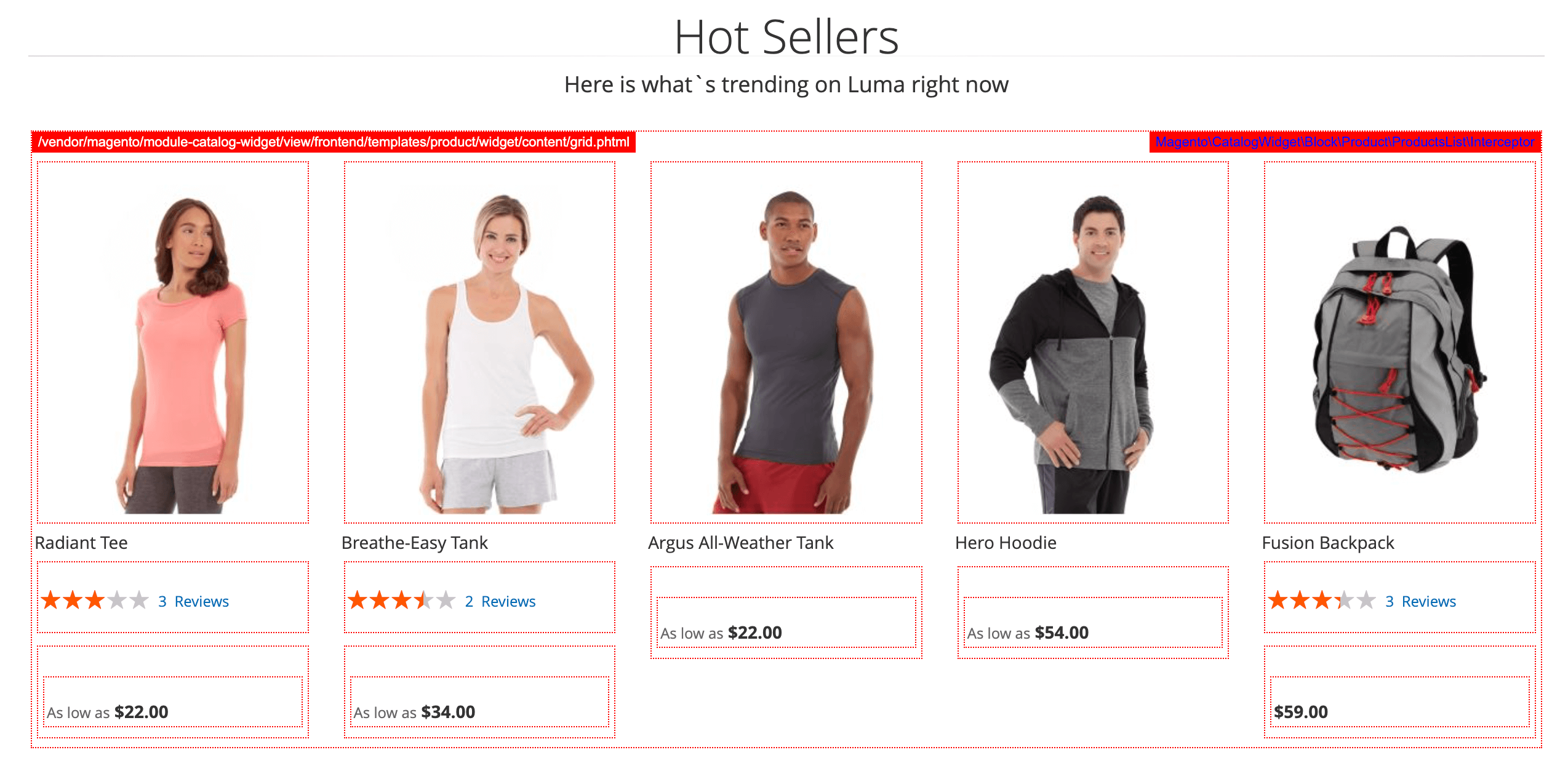Open the Radiant Tee title link
1568x779 pixels.
81,543
